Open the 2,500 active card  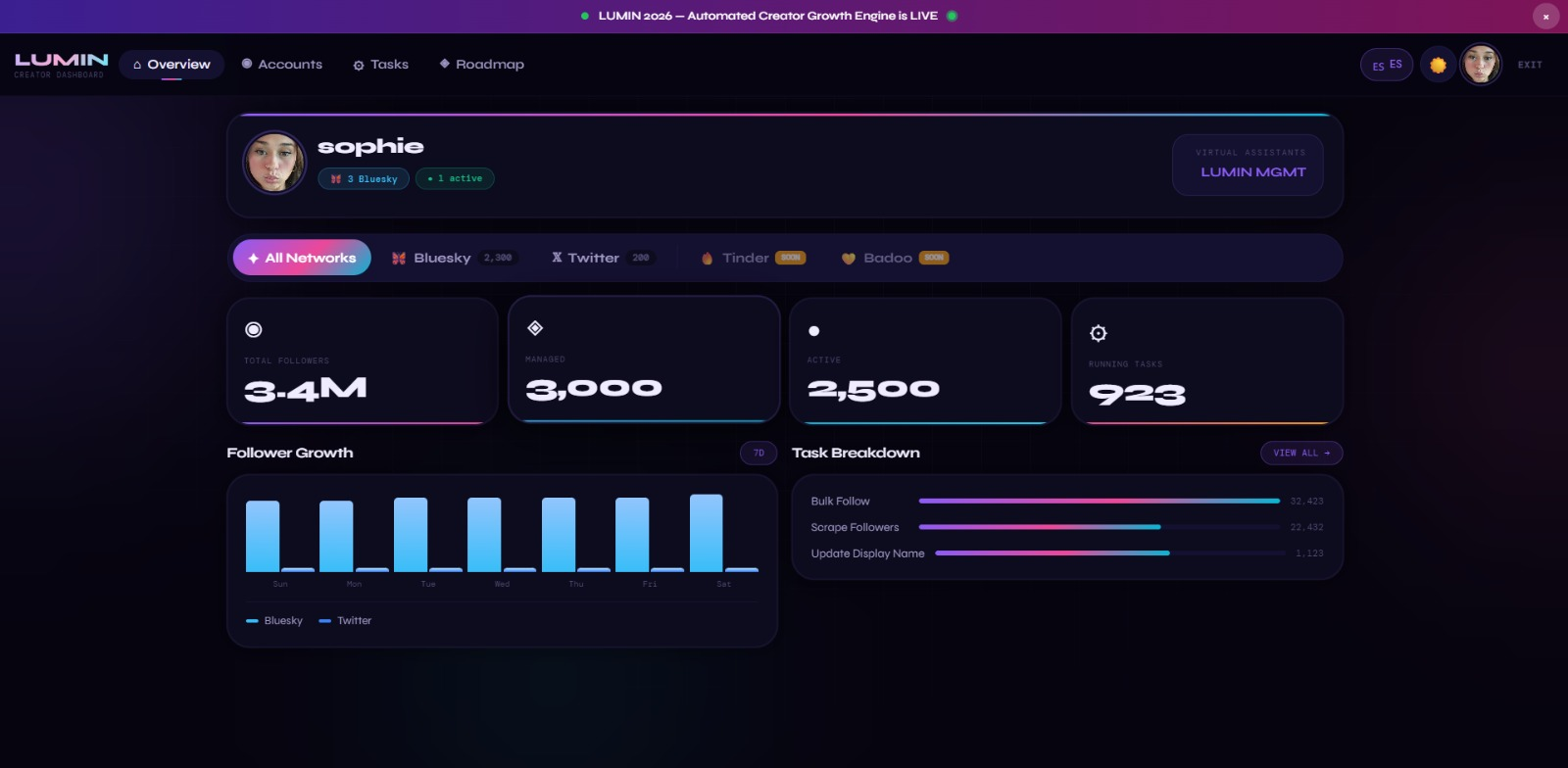pos(925,360)
